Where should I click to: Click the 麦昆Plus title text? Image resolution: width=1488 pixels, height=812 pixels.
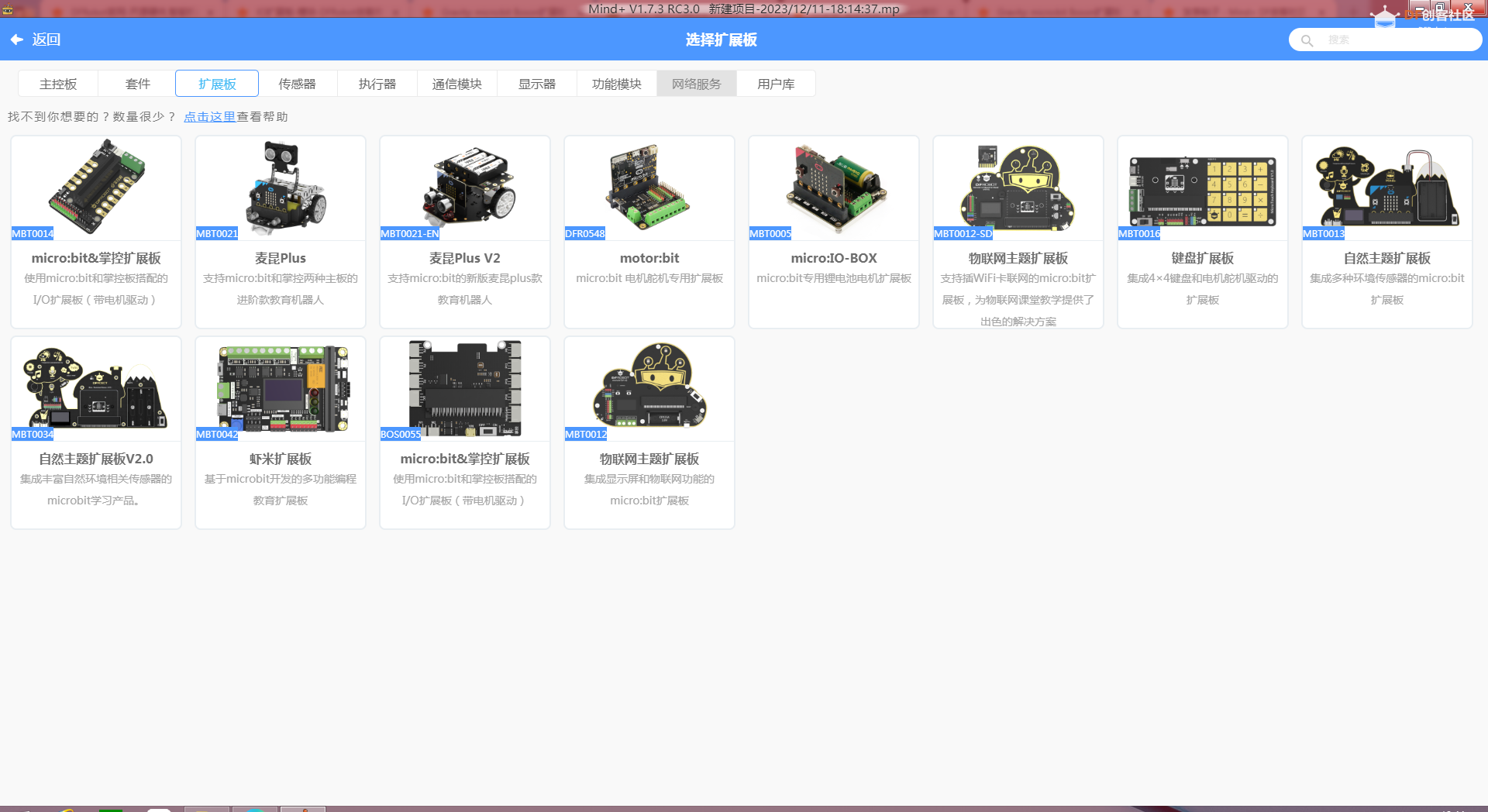pos(281,258)
